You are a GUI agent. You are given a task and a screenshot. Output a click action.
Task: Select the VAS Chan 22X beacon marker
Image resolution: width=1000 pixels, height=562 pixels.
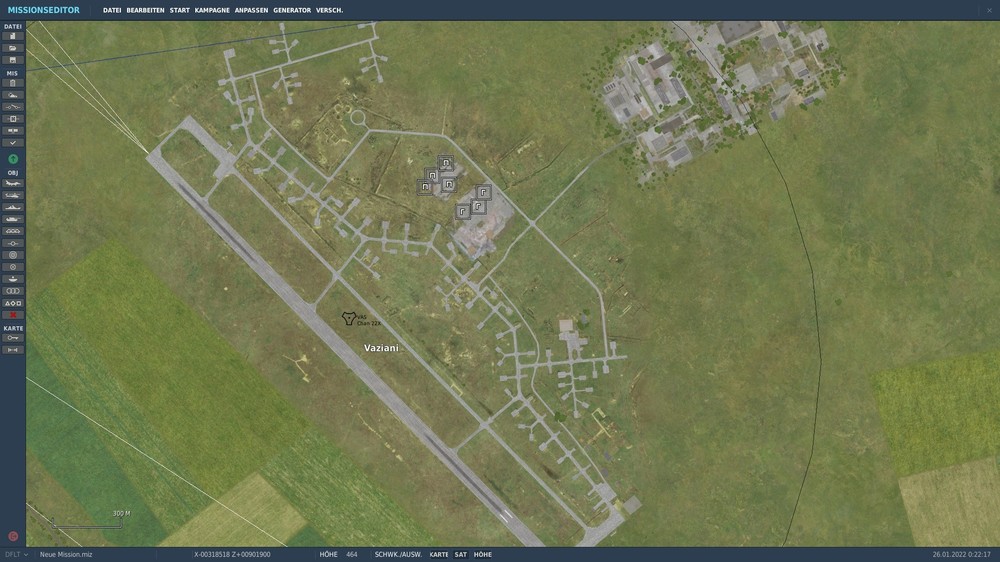349,318
